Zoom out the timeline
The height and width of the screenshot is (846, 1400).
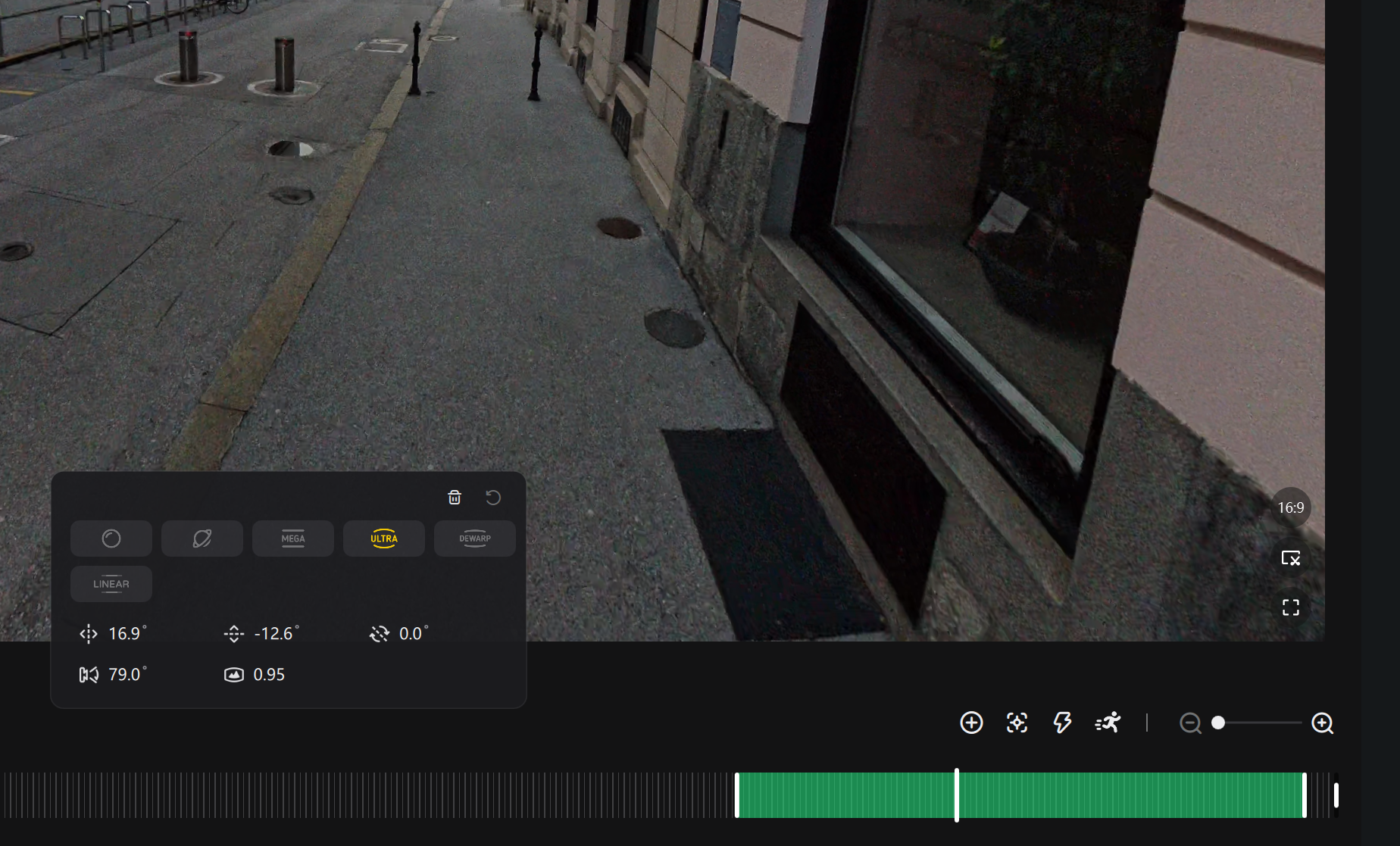point(1190,723)
